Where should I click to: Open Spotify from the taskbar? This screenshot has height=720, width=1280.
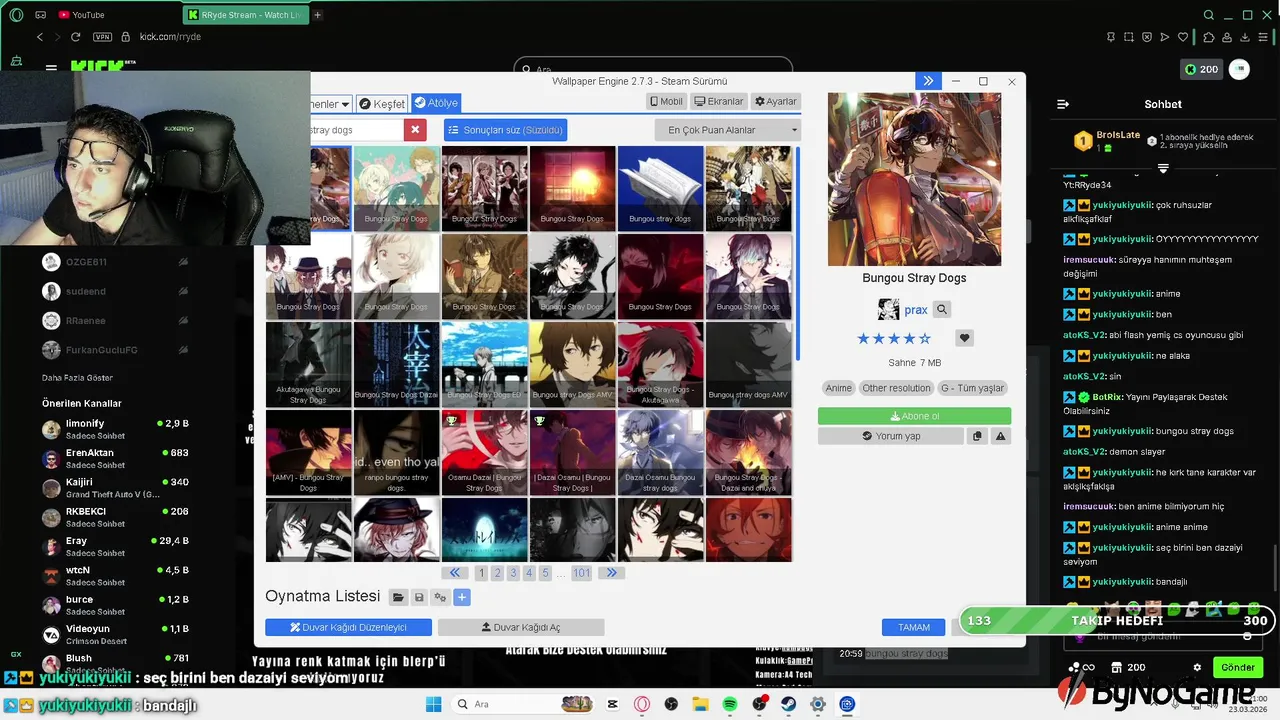pyautogui.click(x=730, y=704)
